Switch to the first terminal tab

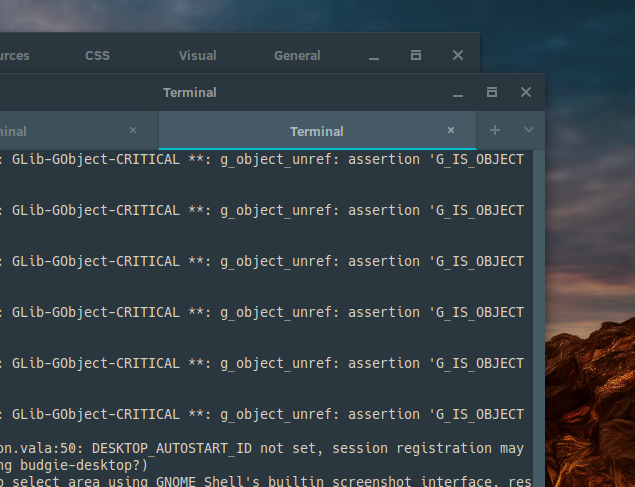(79, 131)
